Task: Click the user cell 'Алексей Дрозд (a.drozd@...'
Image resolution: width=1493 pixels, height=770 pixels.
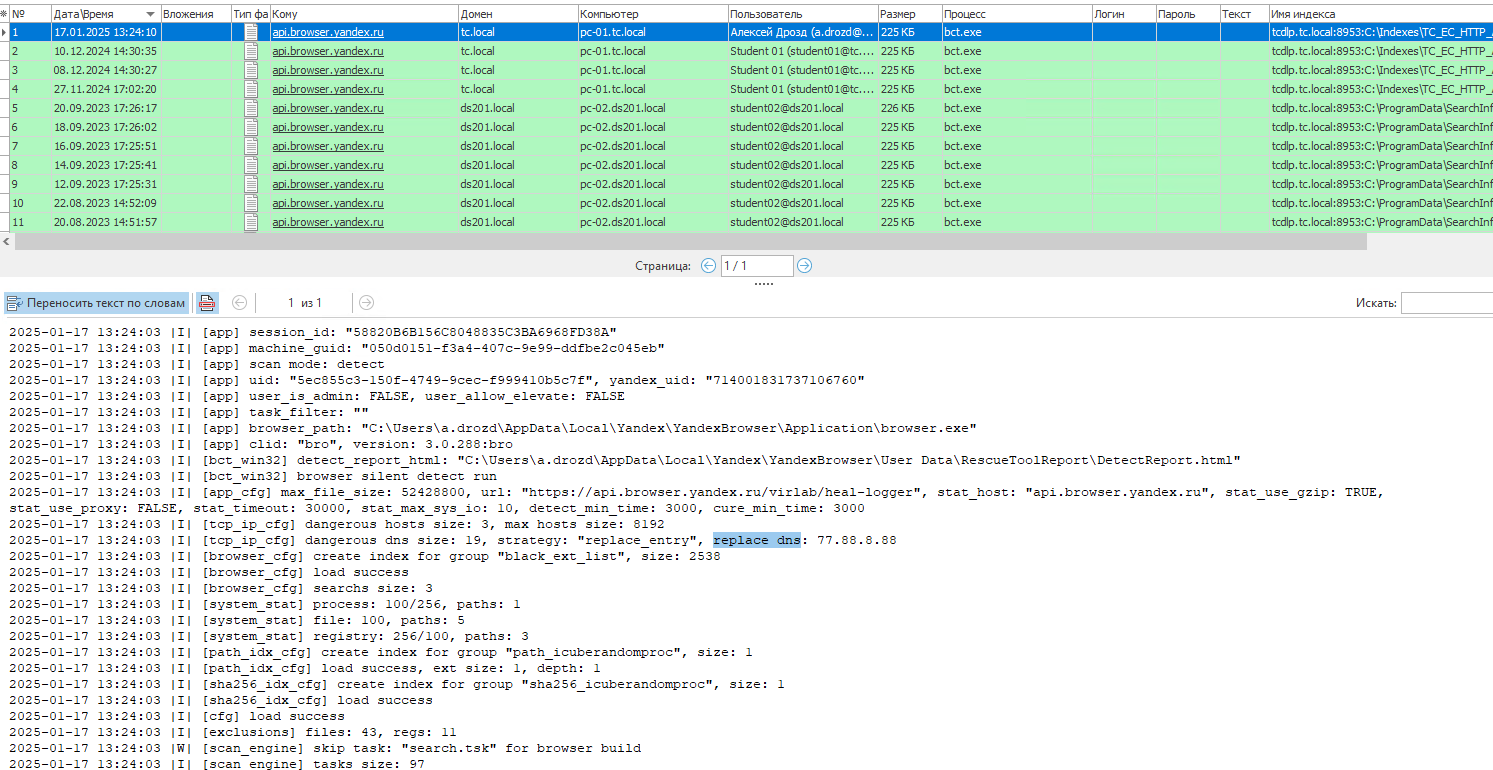Action: [x=803, y=32]
